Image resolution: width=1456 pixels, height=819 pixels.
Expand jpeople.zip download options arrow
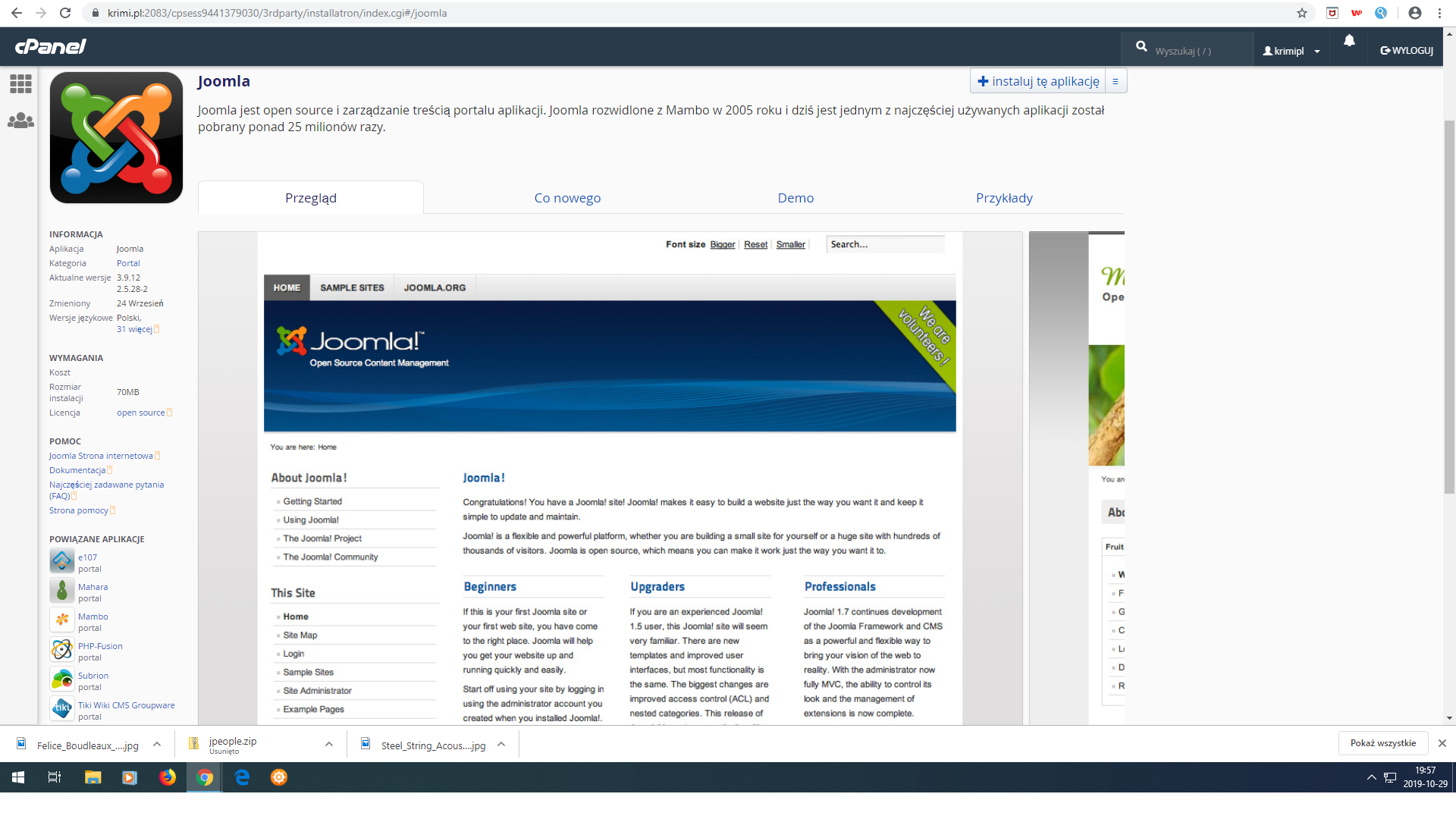[x=329, y=745]
